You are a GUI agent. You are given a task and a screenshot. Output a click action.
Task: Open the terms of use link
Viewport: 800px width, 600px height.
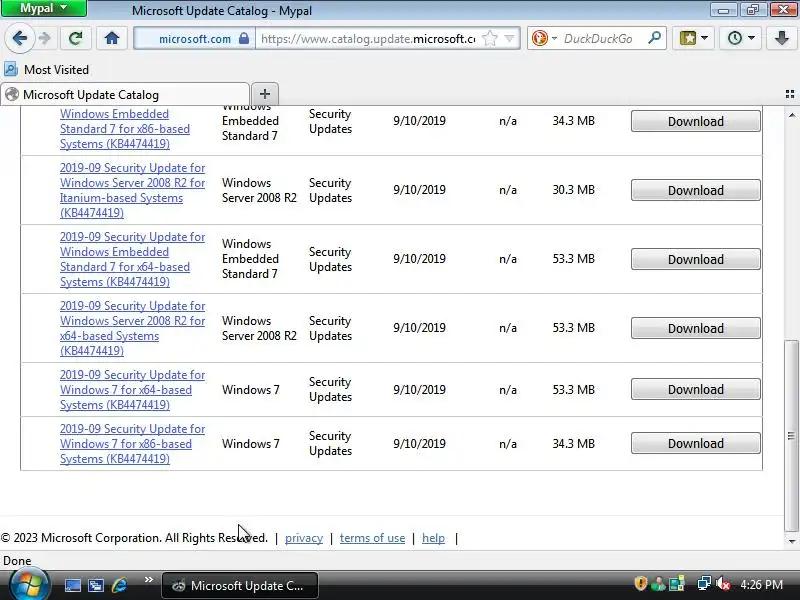tap(372, 538)
